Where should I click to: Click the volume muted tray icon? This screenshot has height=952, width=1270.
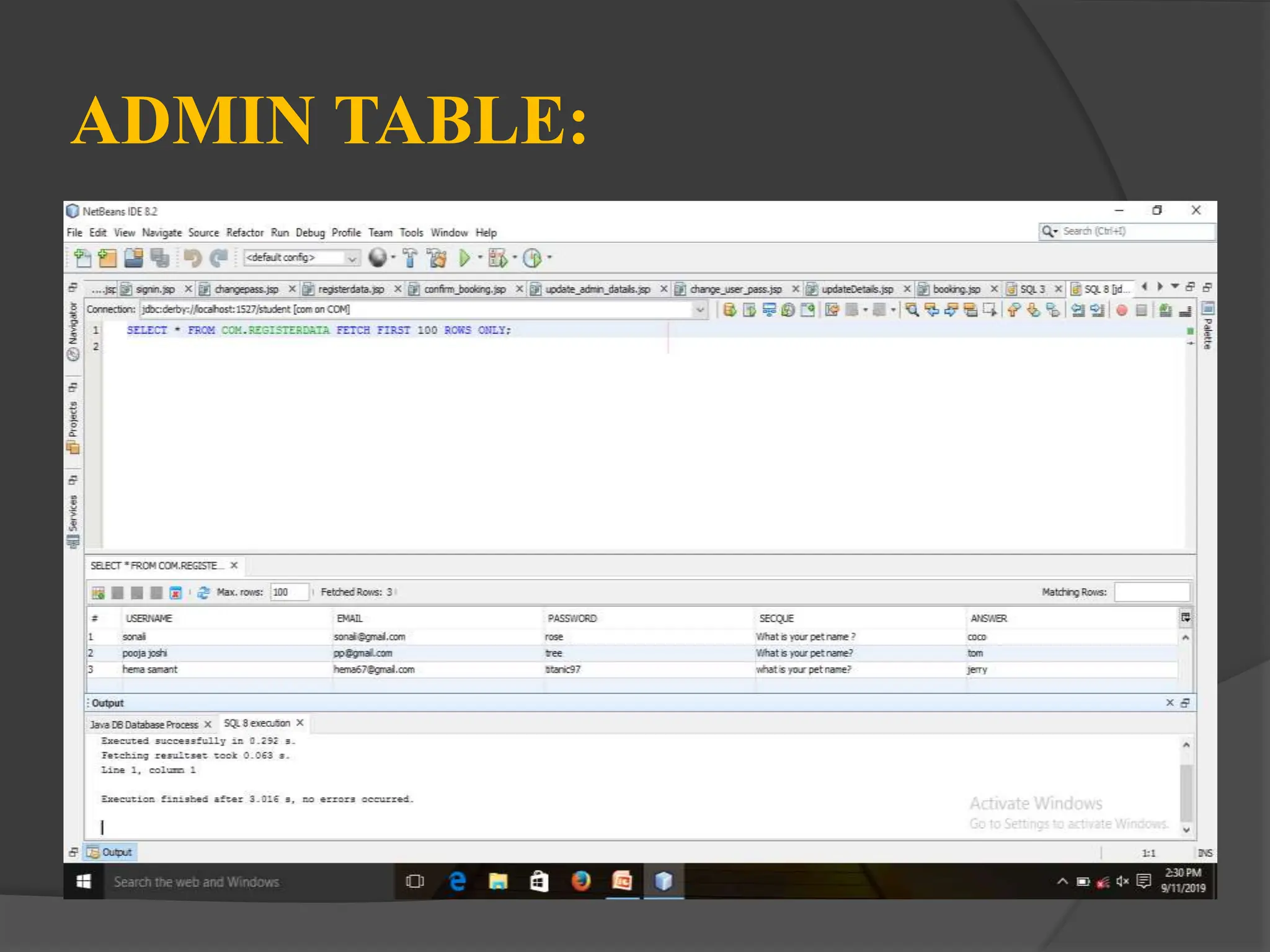tap(1122, 881)
